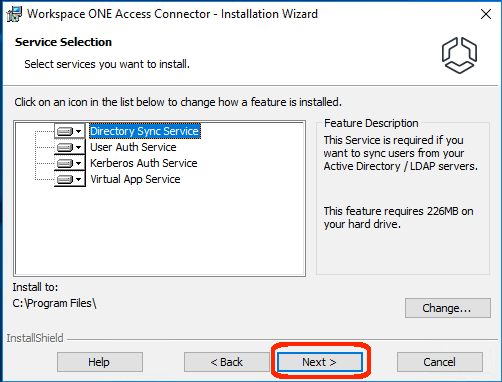The width and height of the screenshot is (502, 382).
Task: Click the 'Feature Description' group label
Action: [371, 123]
